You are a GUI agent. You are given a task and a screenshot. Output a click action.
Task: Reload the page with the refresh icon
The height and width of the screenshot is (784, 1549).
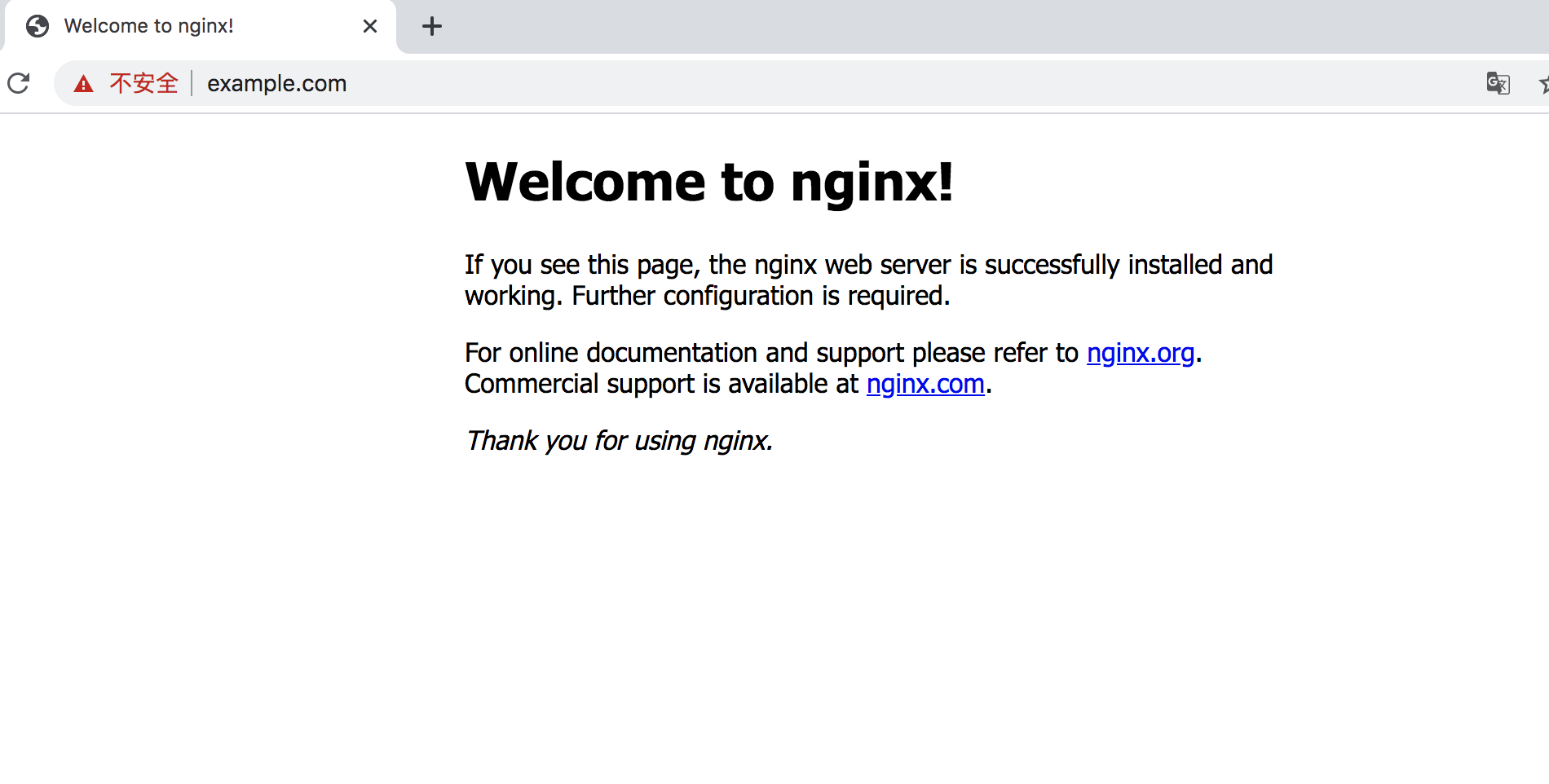19,83
